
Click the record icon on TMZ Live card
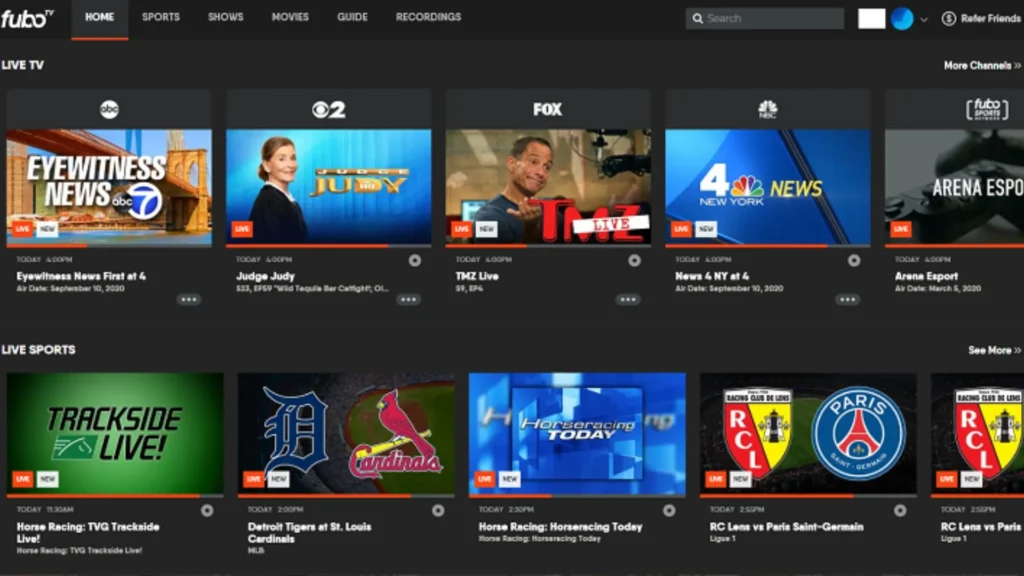633,259
